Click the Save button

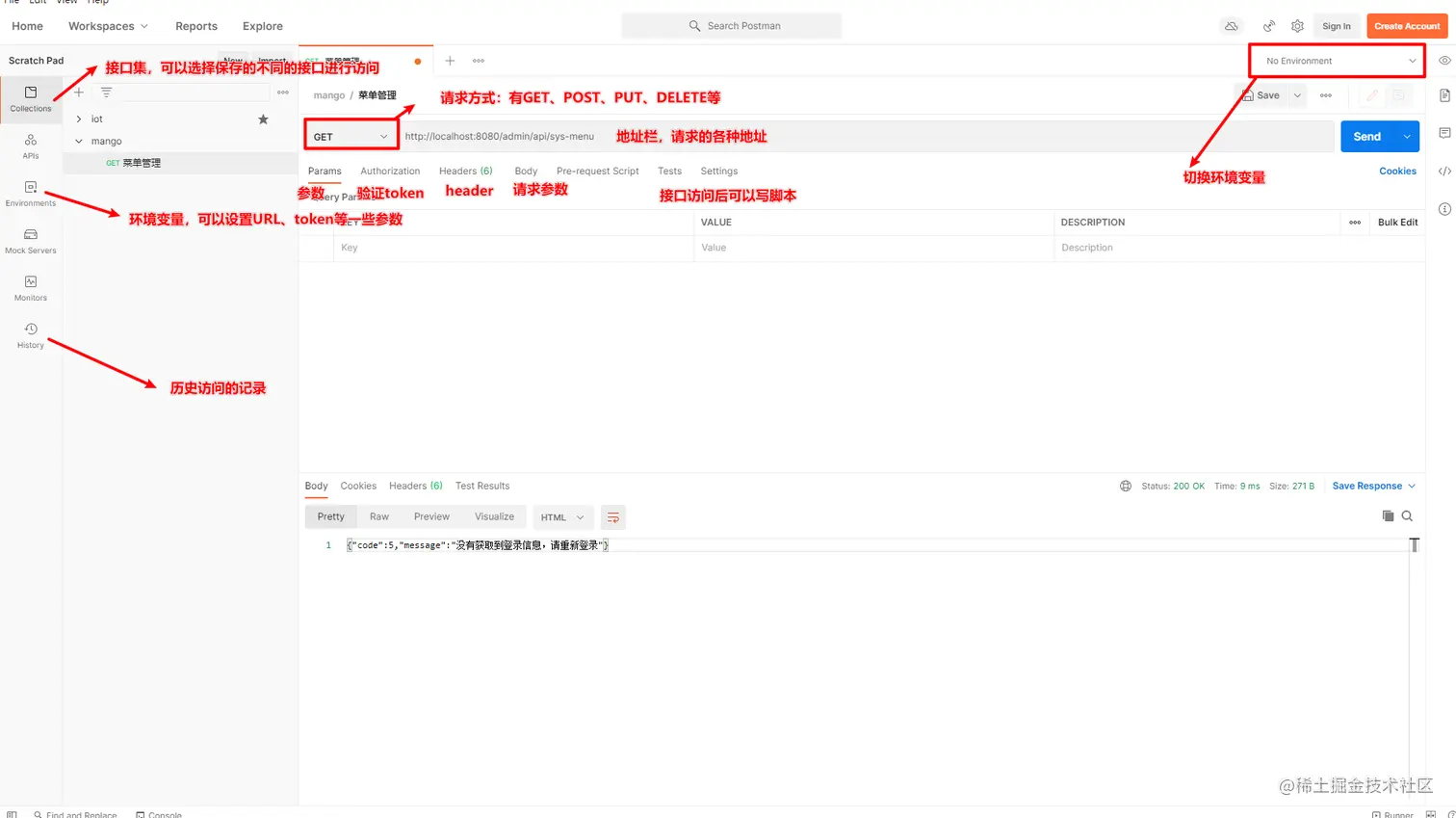(x=1261, y=95)
